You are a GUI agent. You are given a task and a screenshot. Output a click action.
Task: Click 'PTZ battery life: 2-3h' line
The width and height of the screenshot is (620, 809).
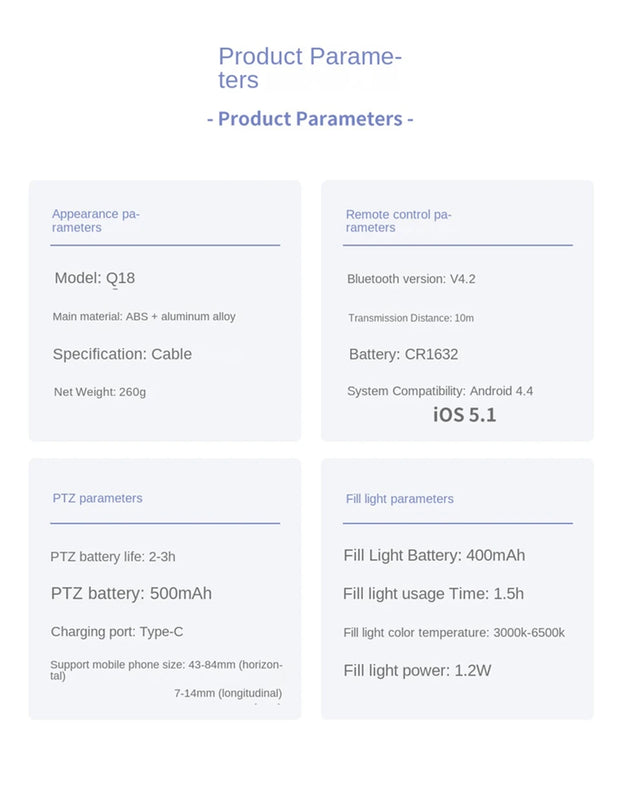pos(113,557)
